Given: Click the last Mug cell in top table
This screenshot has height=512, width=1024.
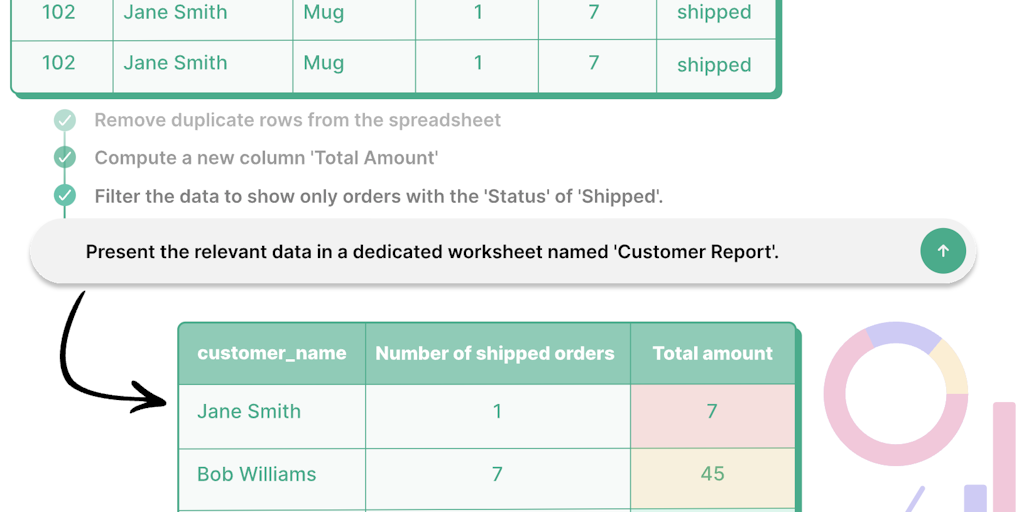Looking at the screenshot, I should (324, 63).
